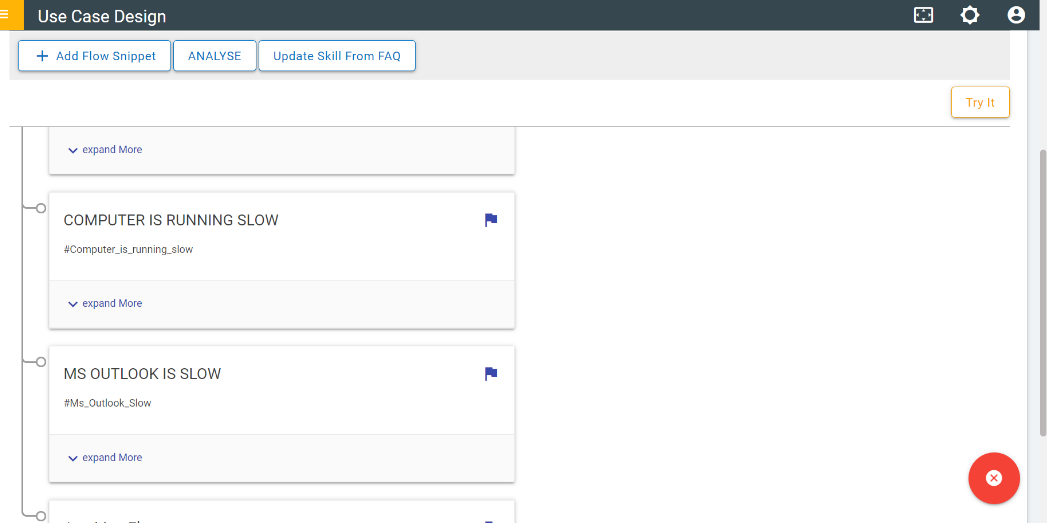This screenshot has height=523, width=1047.
Task: Click plus icon on Add Flow Snippet
Action: (42, 56)
